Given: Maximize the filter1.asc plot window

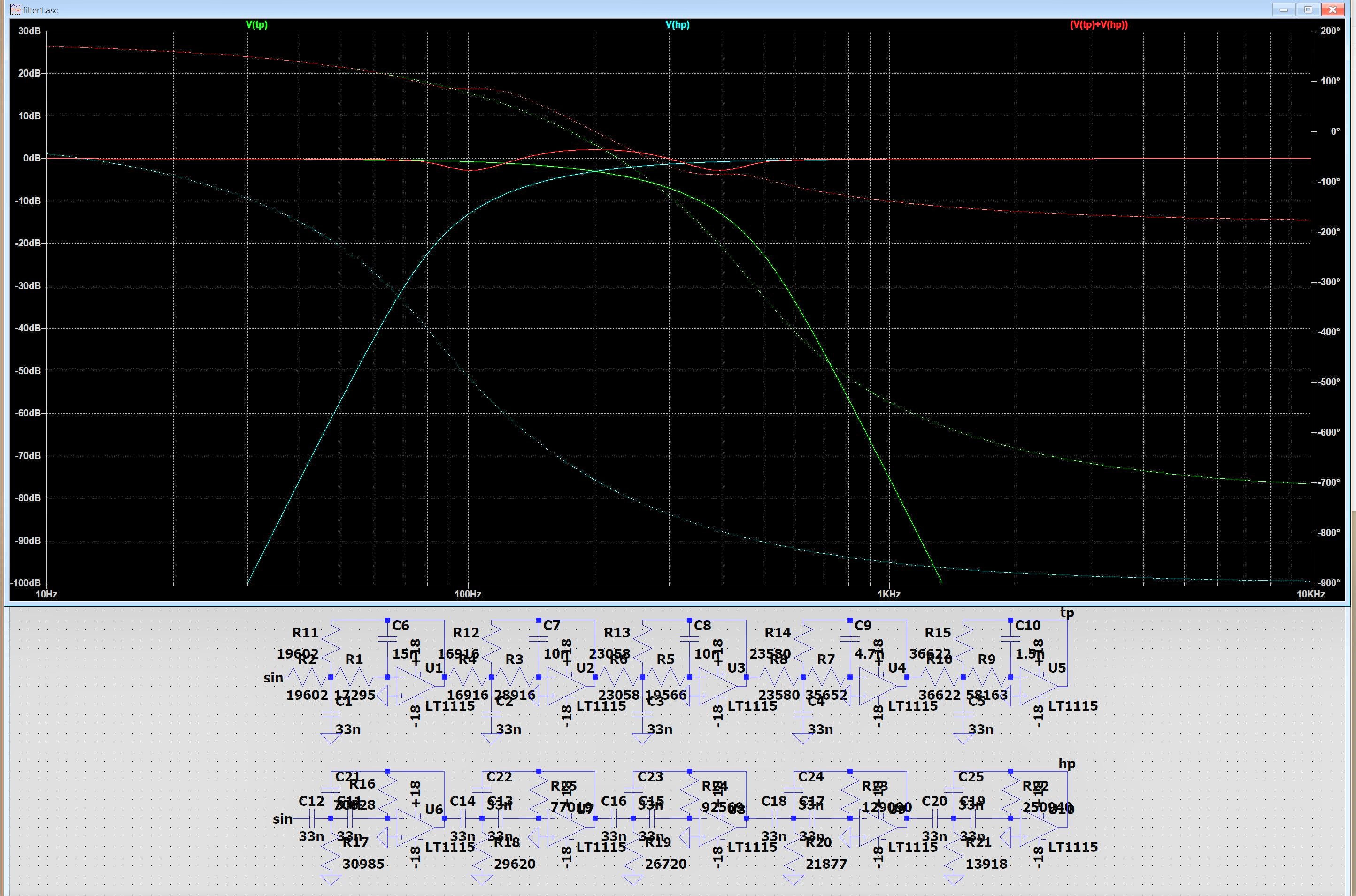Looking at the screenshot, I should [x=1309, y=10].
